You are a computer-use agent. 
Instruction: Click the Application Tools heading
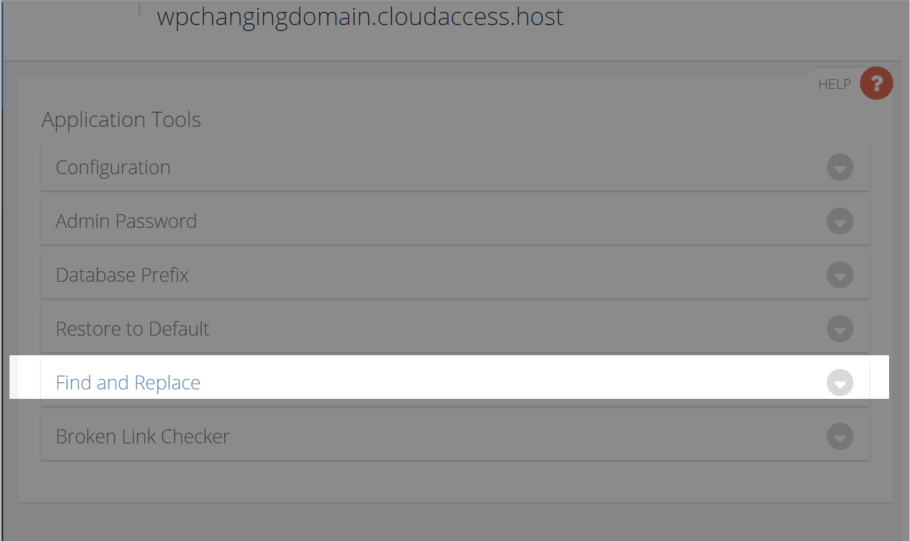point(121,120)
